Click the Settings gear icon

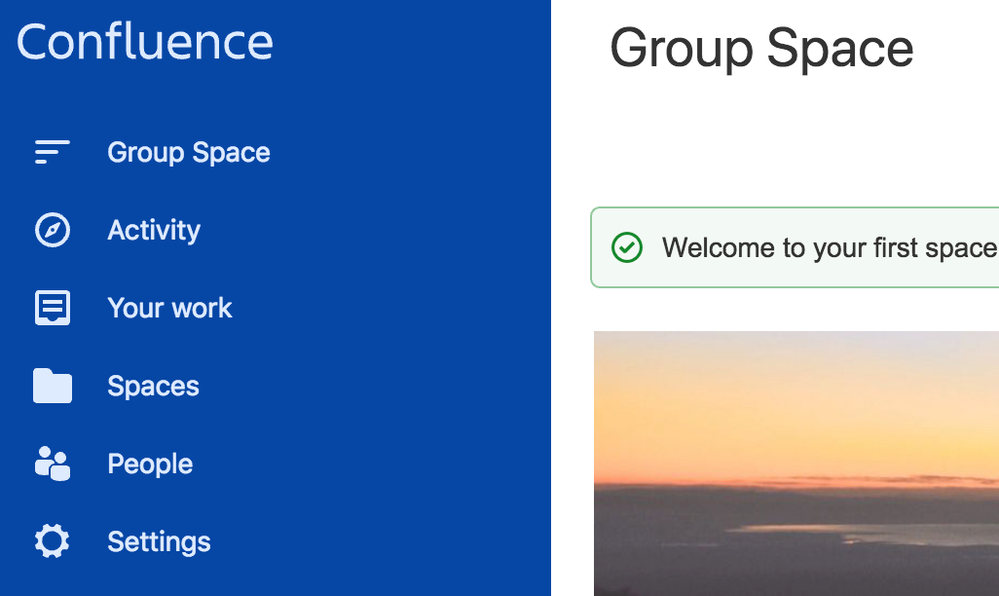click(52, 541)
